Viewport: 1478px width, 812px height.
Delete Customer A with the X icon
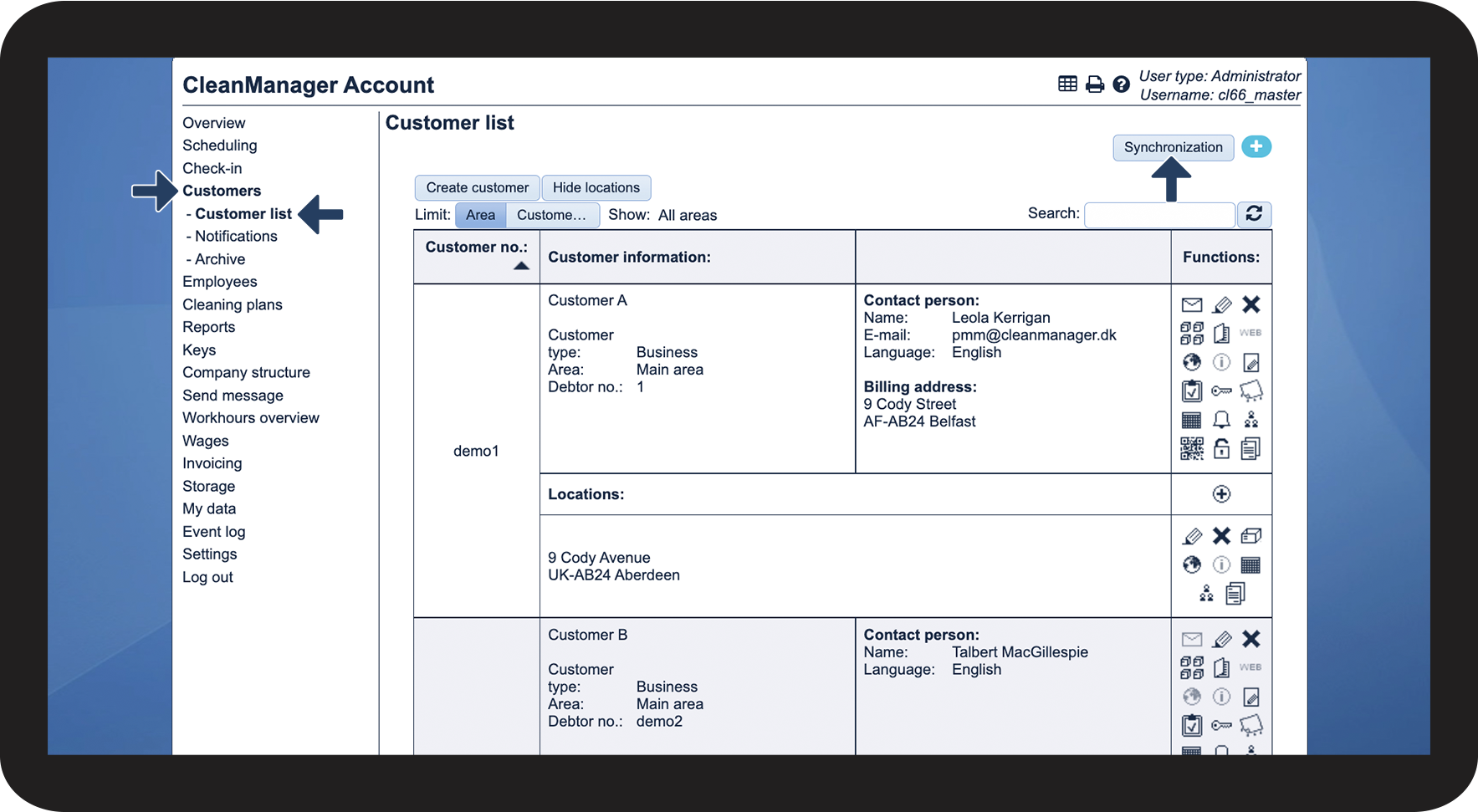coord(1250,304)
